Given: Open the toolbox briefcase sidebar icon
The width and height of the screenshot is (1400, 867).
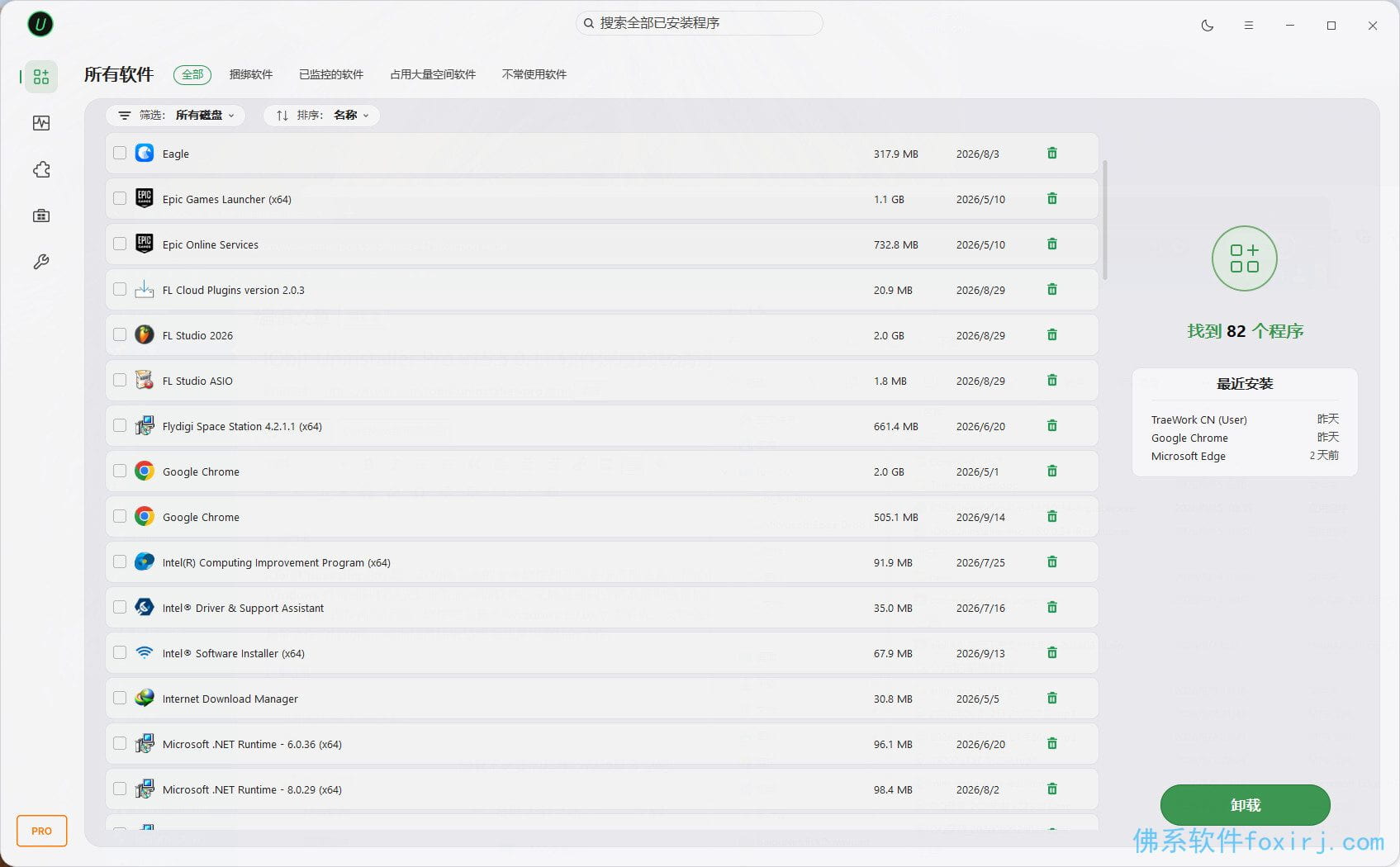Looking at the screenshot, I should pyautogui.click(x=41, y=216).
